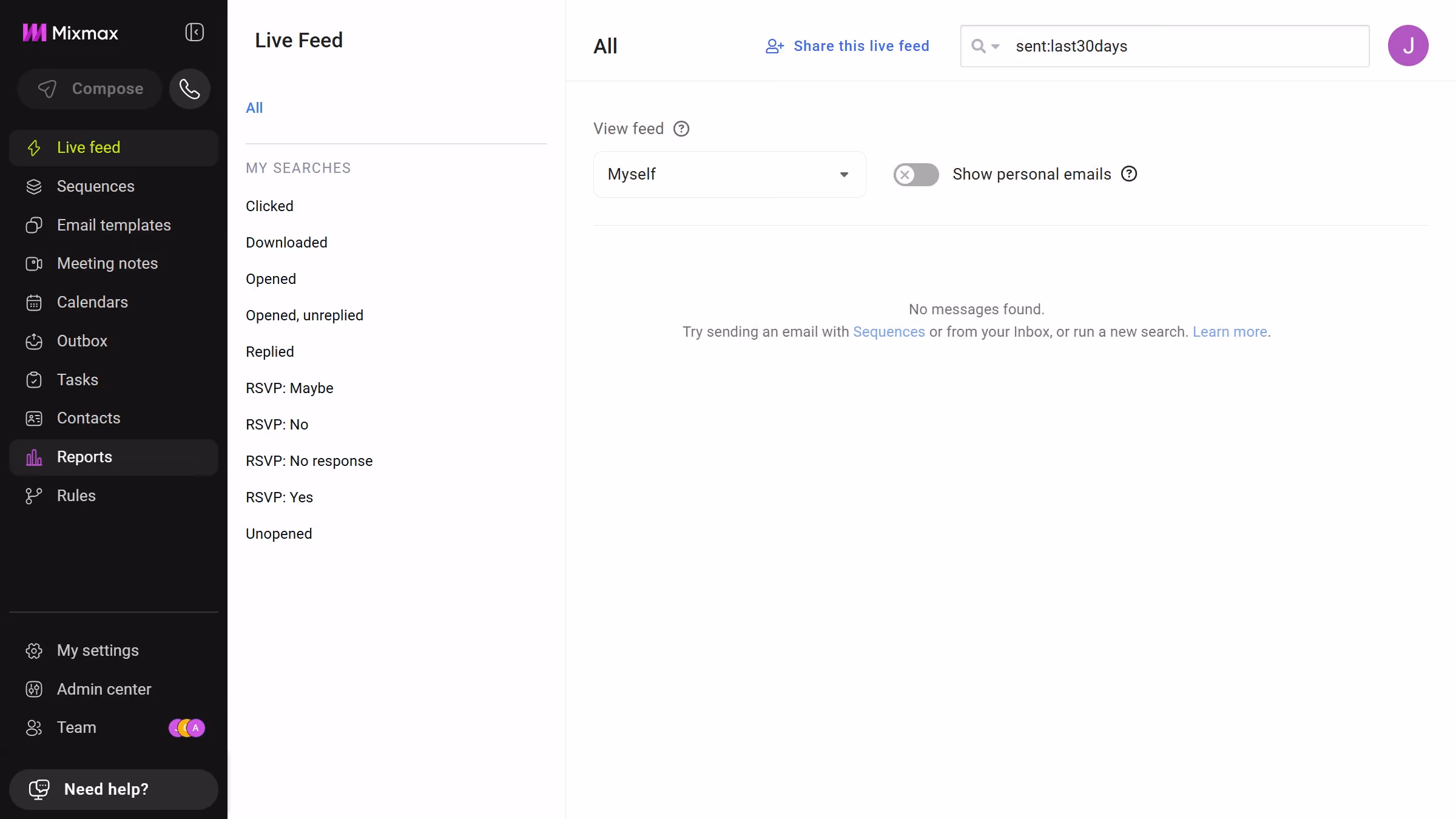This screenshot has width=1456, height=819.
Task: Go to Outbox
Action: 113,341
